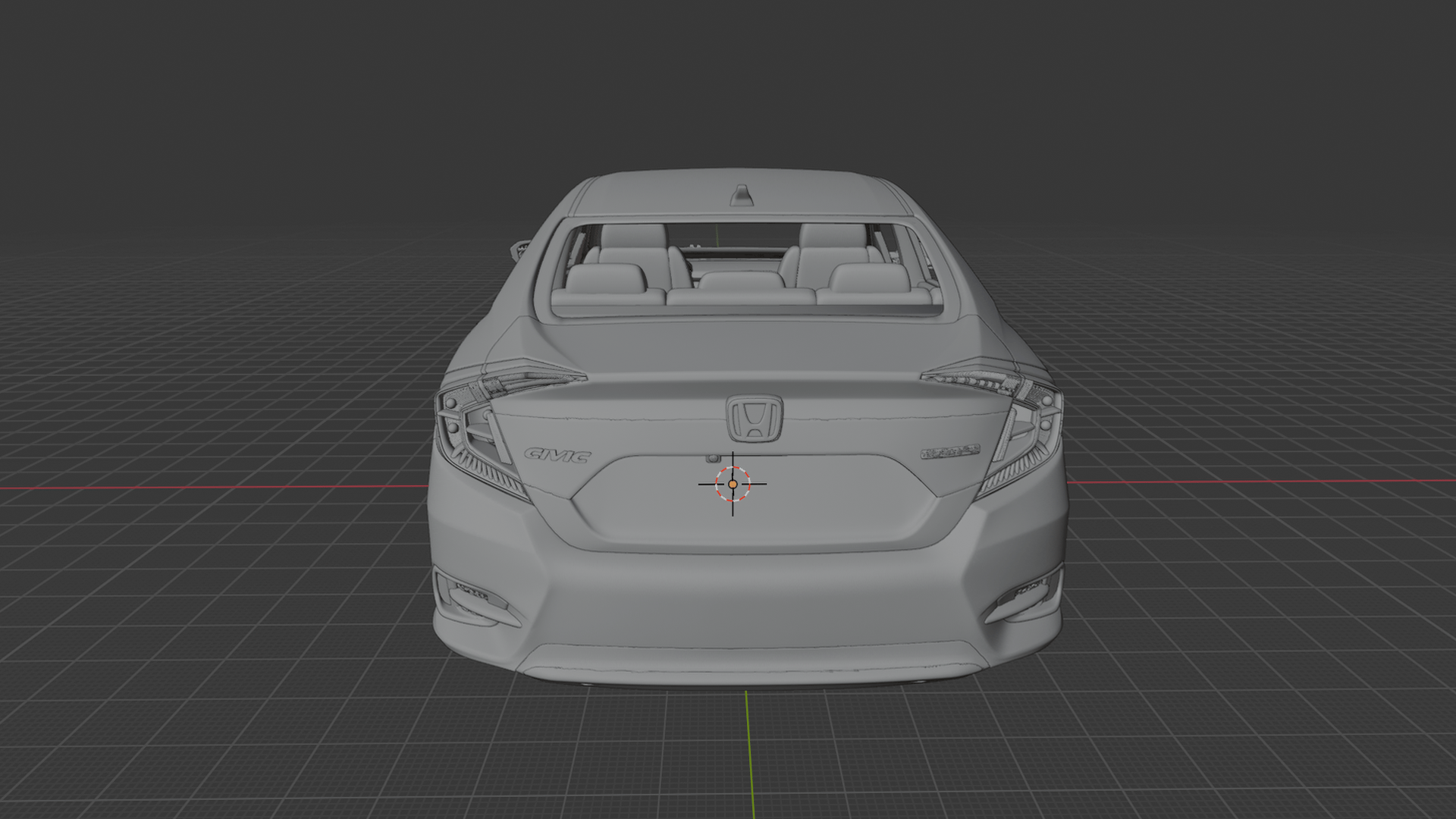Select the trim badge right of the emblem
The height and width of the screenshot is (819, 1456).
[950, 452]
